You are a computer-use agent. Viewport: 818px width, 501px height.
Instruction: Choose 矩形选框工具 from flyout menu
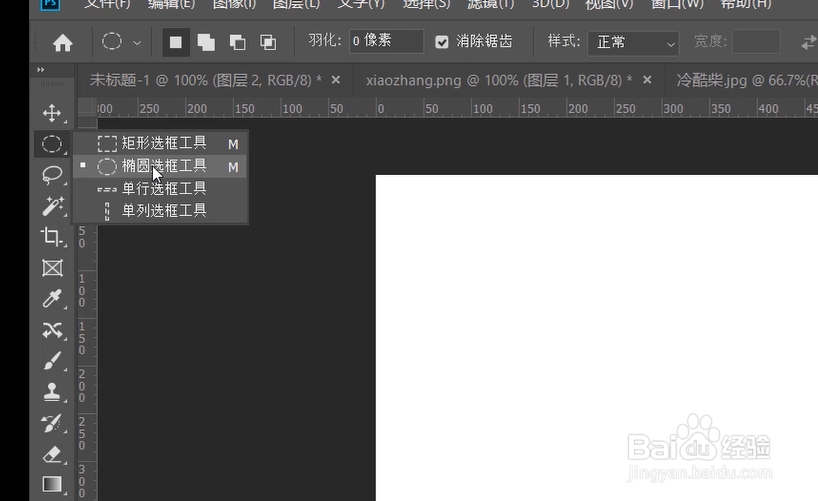coord(160,143)
